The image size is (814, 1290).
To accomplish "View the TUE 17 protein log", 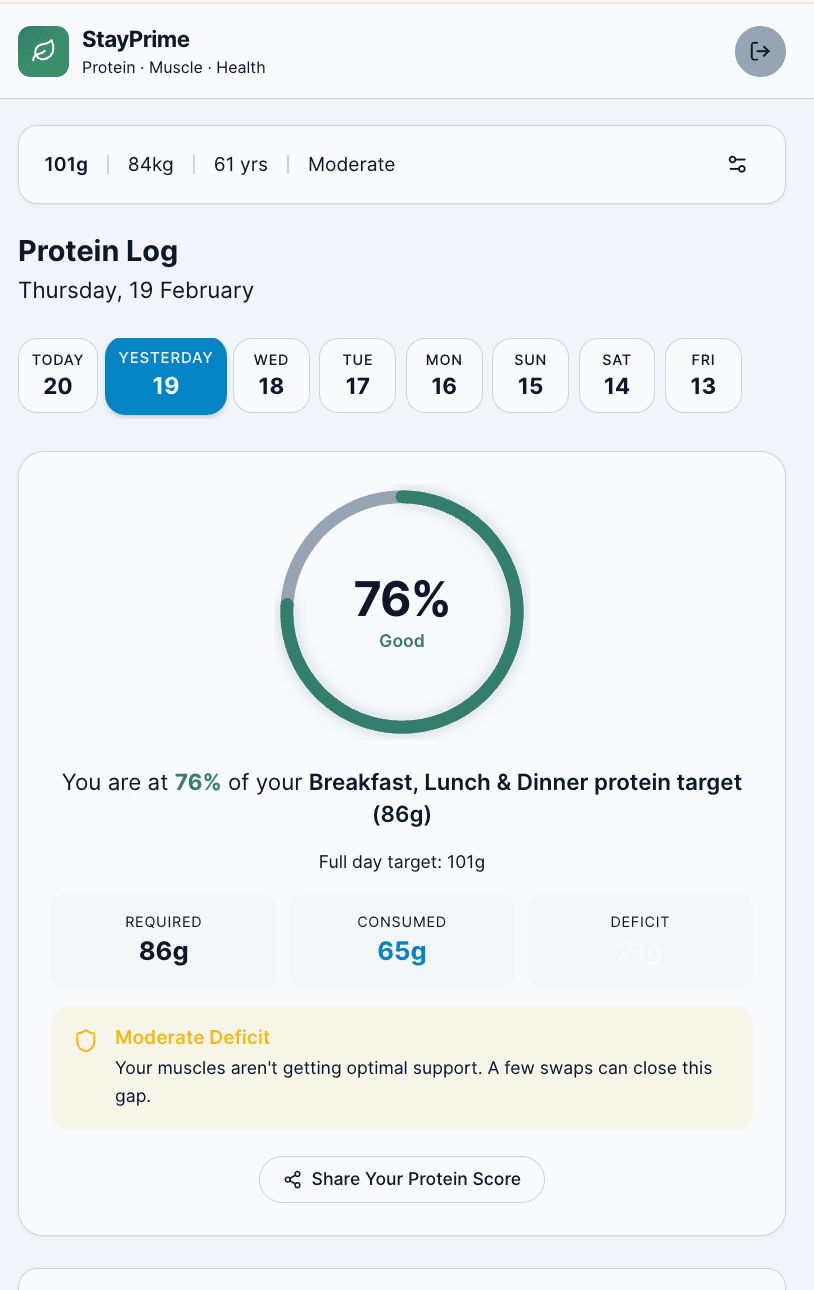I will point(357,376).
